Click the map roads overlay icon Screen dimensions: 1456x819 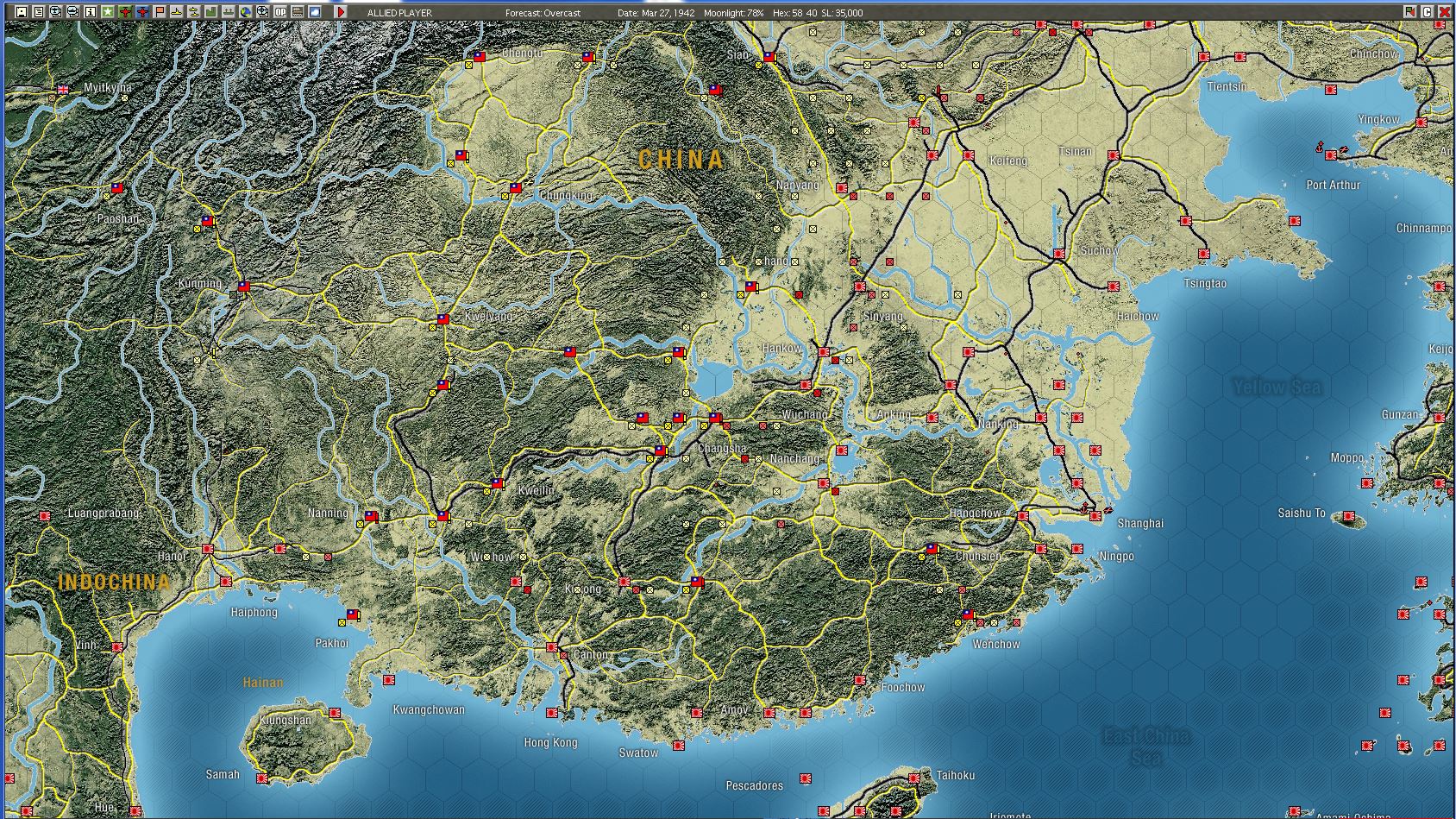298,12
